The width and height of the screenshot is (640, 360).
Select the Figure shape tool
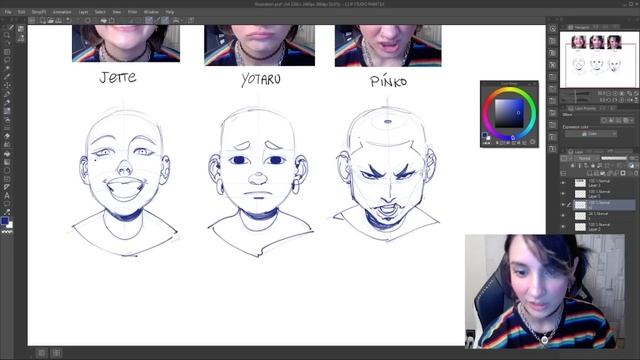[x=7, y=170]
